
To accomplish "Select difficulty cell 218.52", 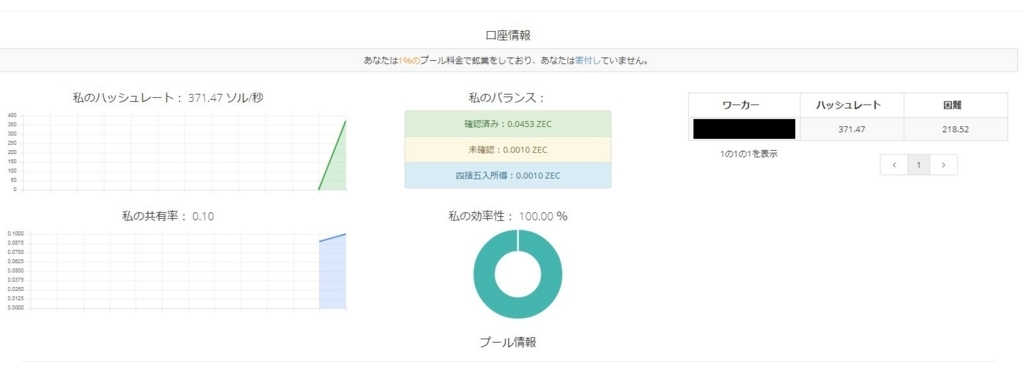I will (x=955, y=129).
